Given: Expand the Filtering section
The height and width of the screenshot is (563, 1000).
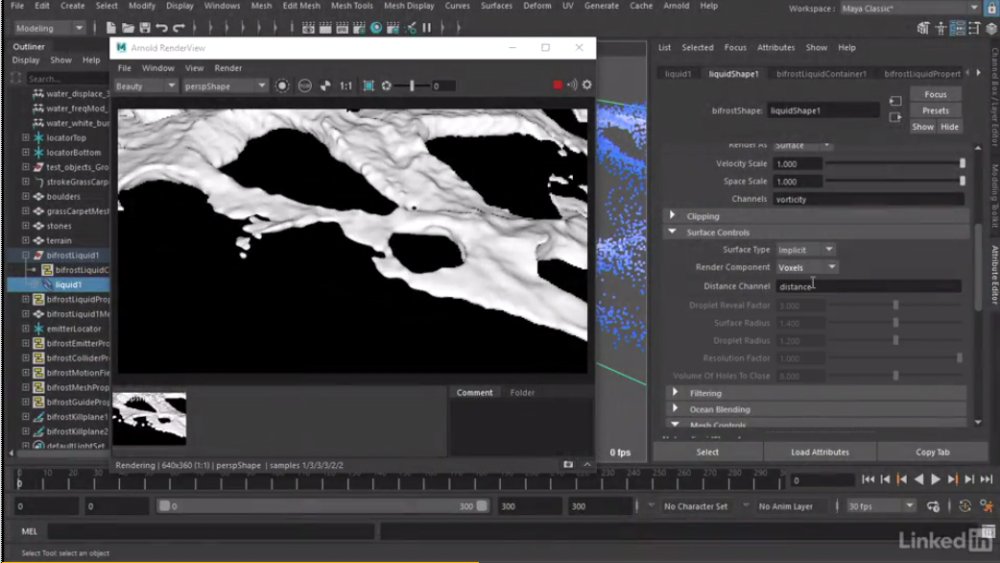Looking at the screenshot, I should point(675,393).
